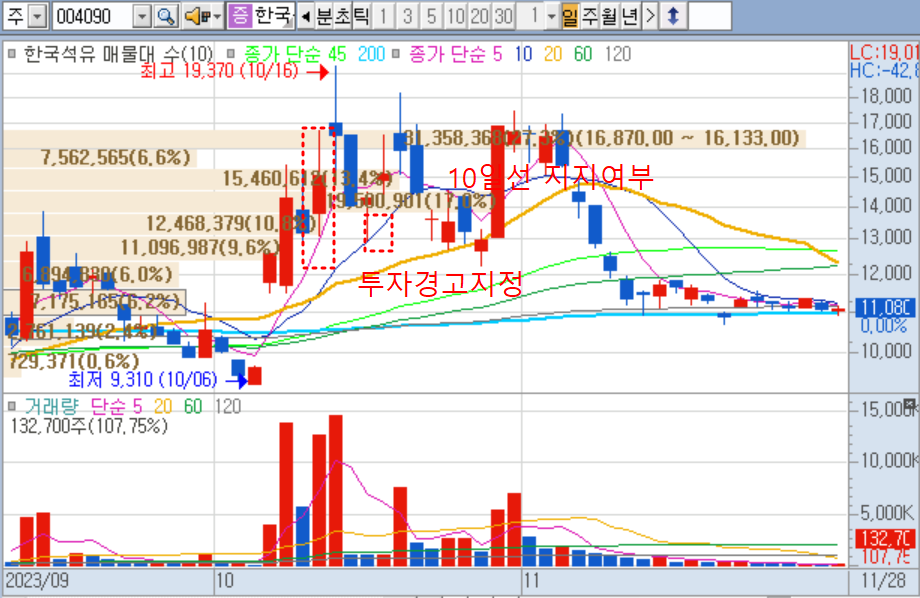Viewport: 920px width, 598px height.
Task: Click the right chevron after 년
Action: pos(650,16)
